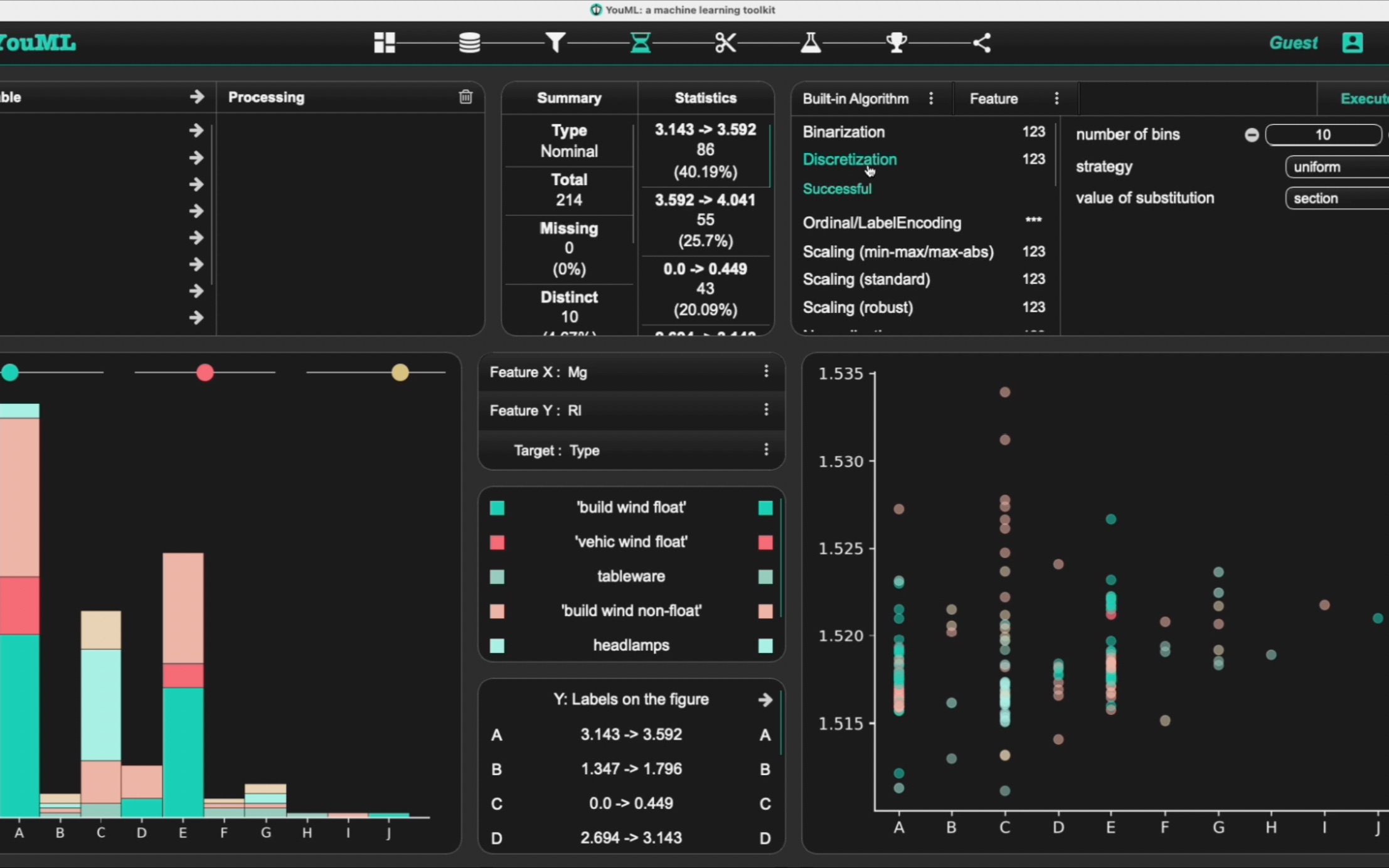Image resolution: width=1389 pixels, height=868 pixels.
Task: Select Discretization from algorithm list
Action: 849,159
